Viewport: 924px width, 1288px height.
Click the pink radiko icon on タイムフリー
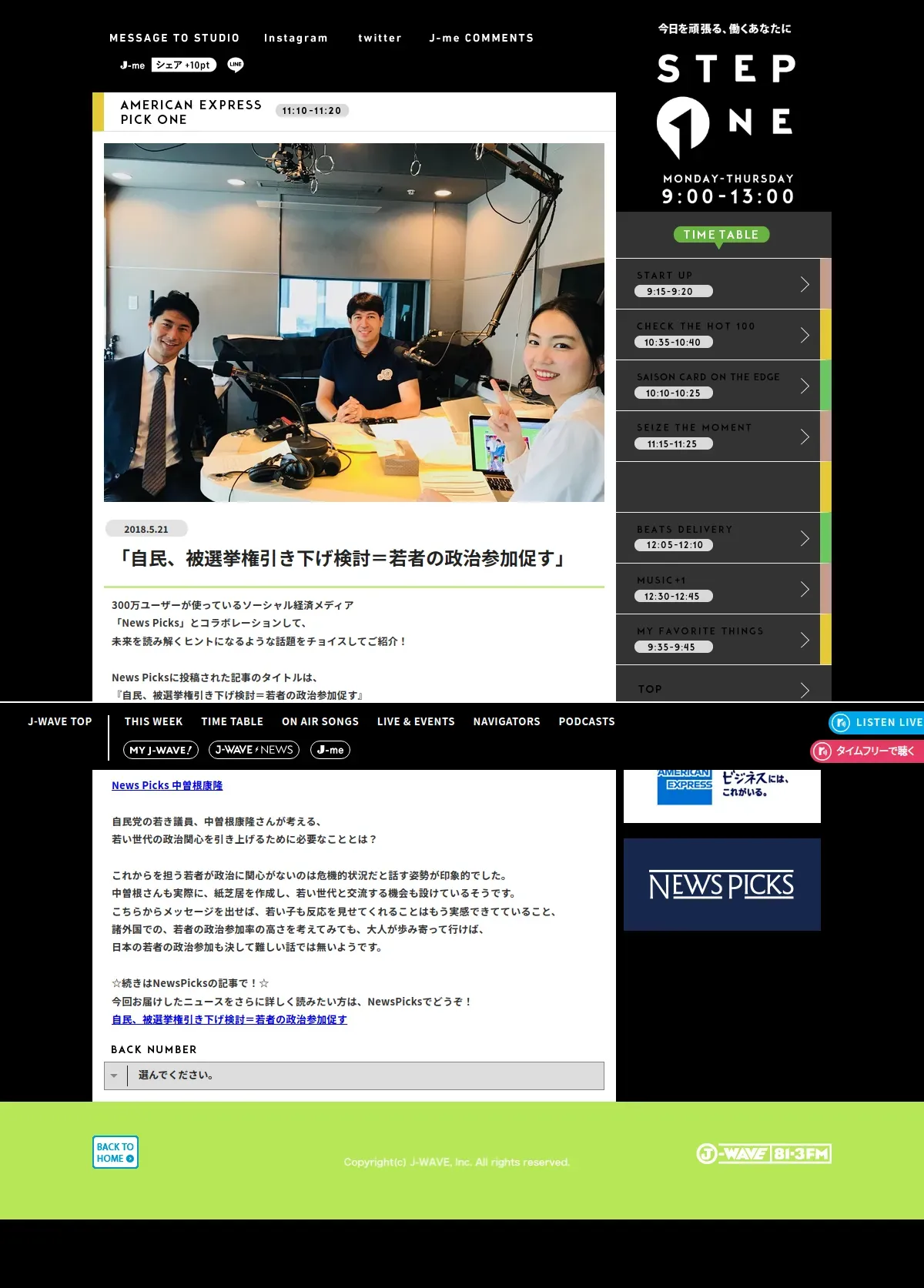[x=823, y=751]
